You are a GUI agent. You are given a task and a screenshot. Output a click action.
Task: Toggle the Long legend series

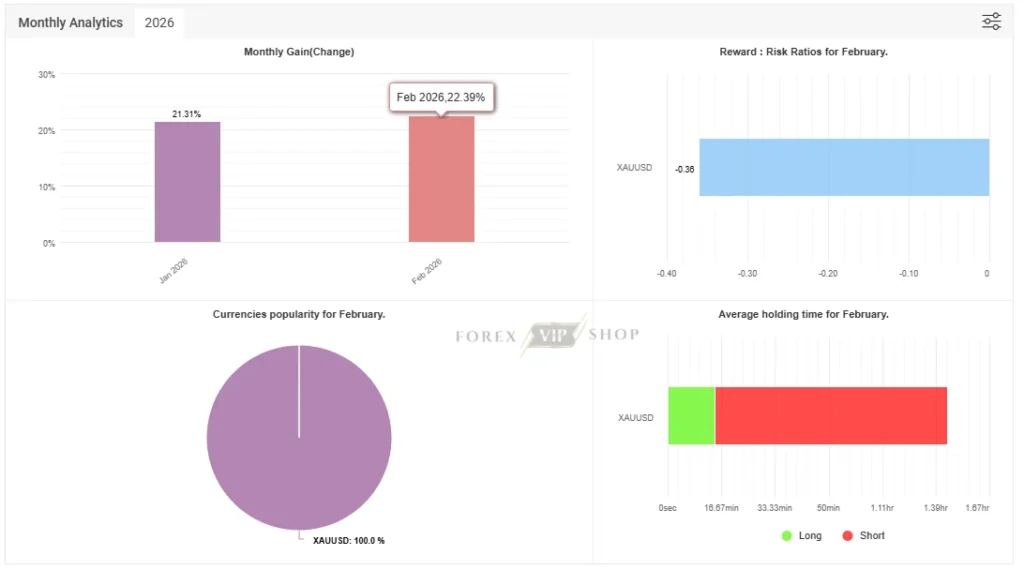click(801, 535)
